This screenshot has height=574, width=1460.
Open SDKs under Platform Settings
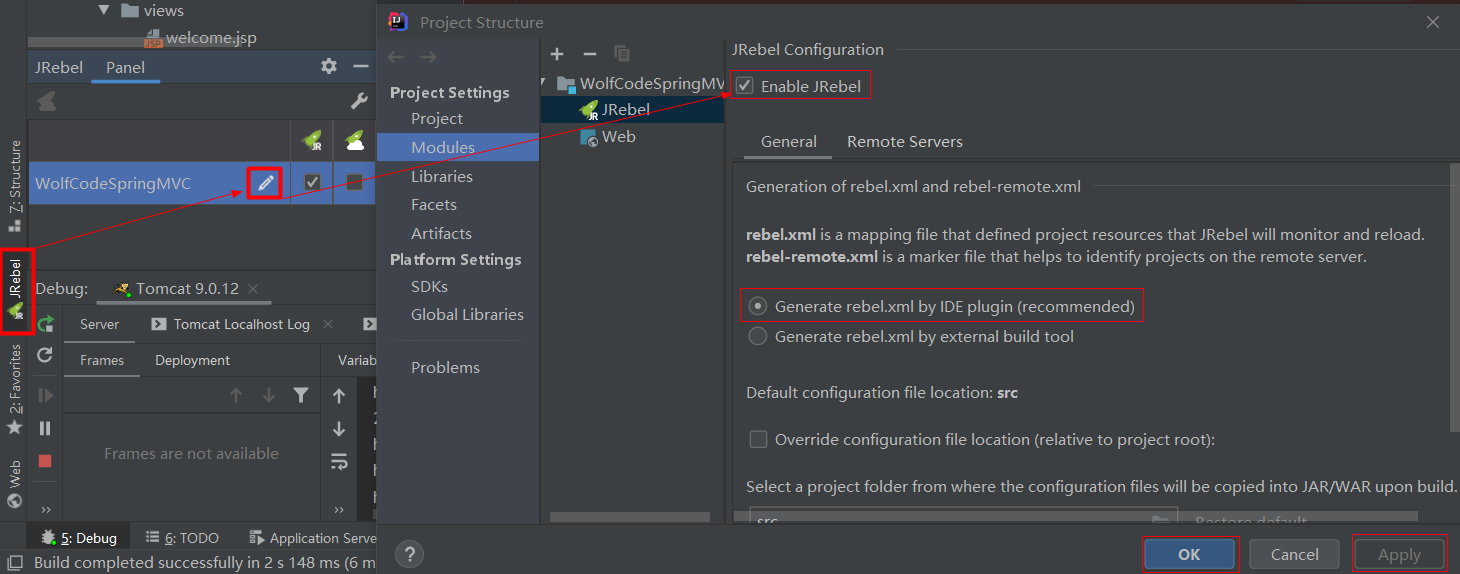(x=429, y=286)
